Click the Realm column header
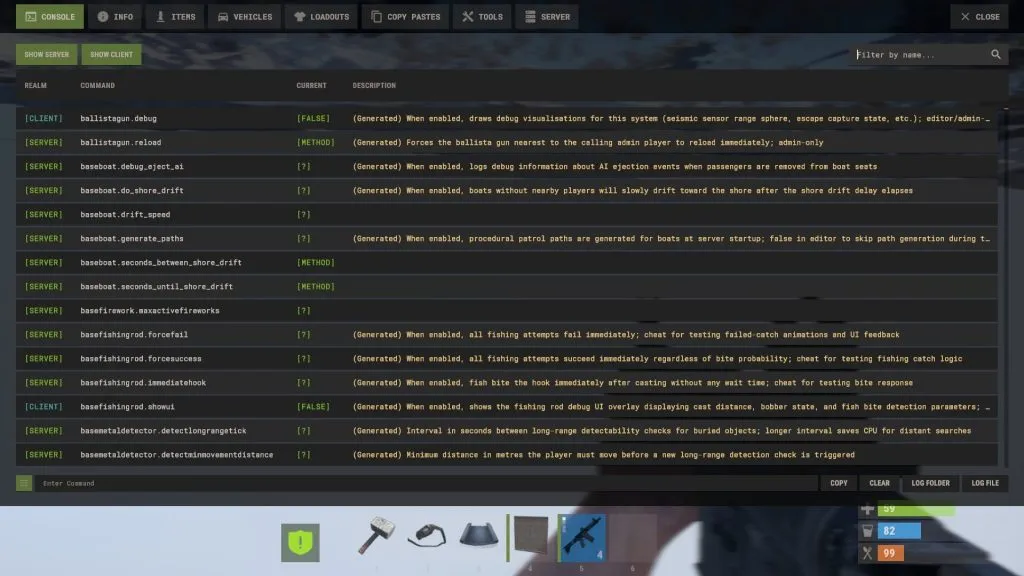This screenshot has width=1024, height=576. [35, 86]
